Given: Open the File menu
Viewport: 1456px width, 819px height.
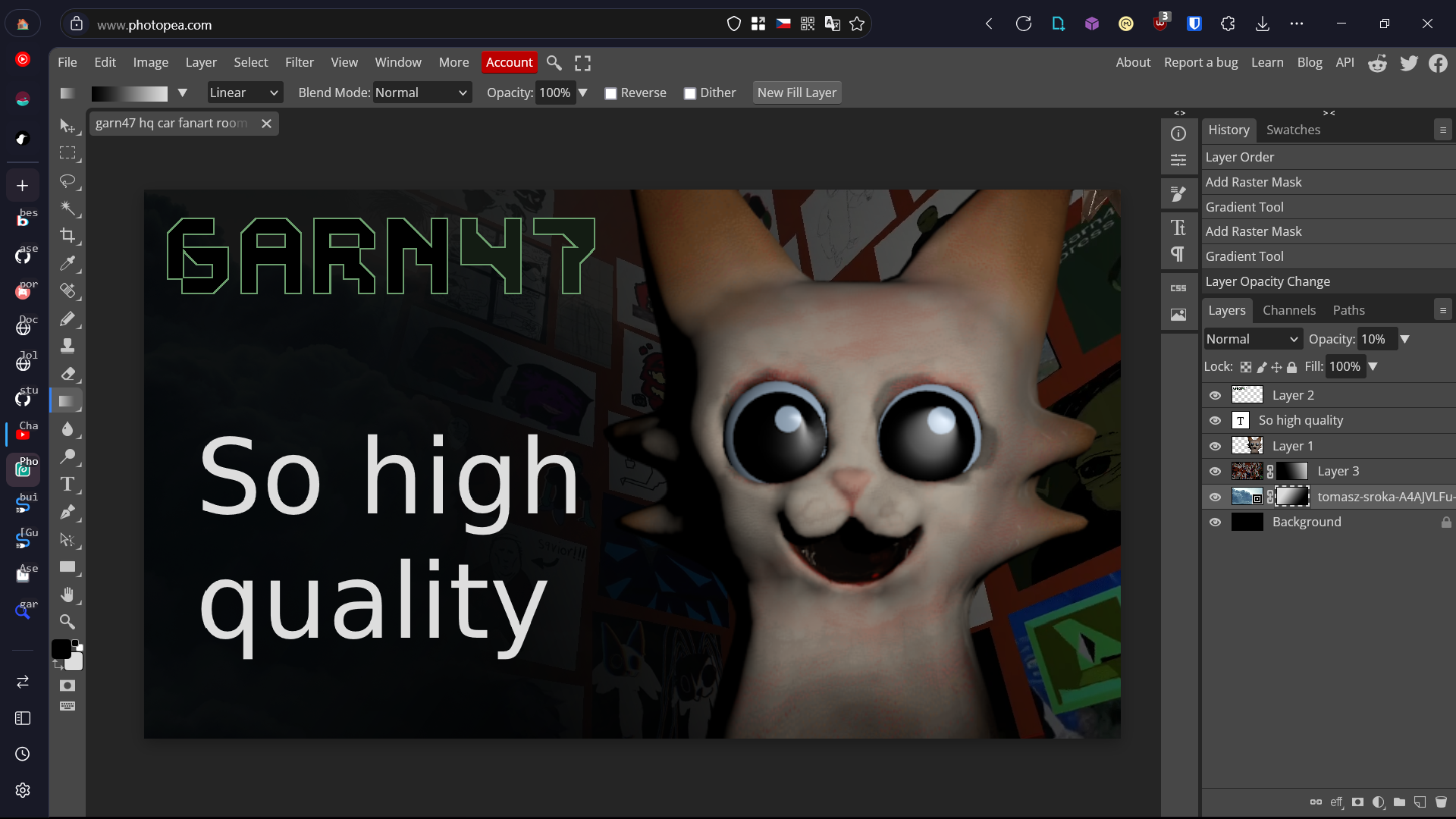Looking at the screenshot, I should point(67,62).
